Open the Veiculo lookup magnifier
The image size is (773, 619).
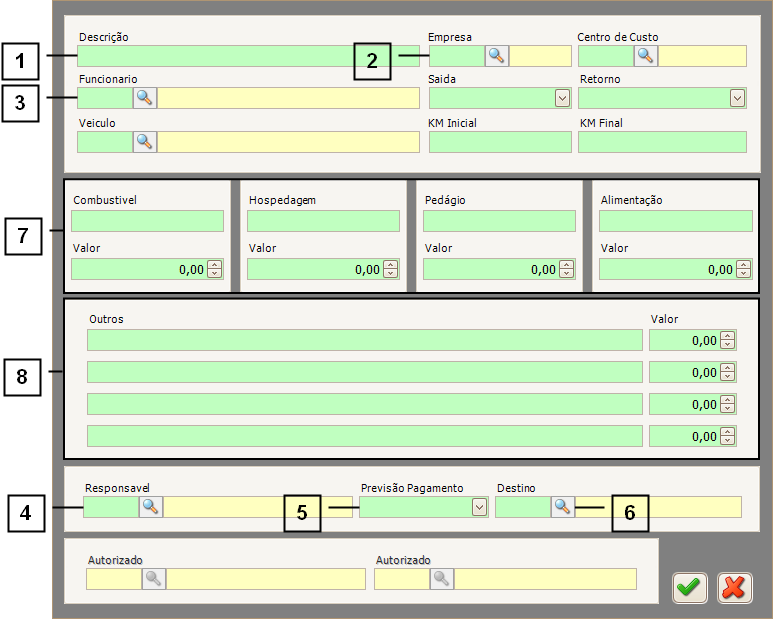point(146,142)
